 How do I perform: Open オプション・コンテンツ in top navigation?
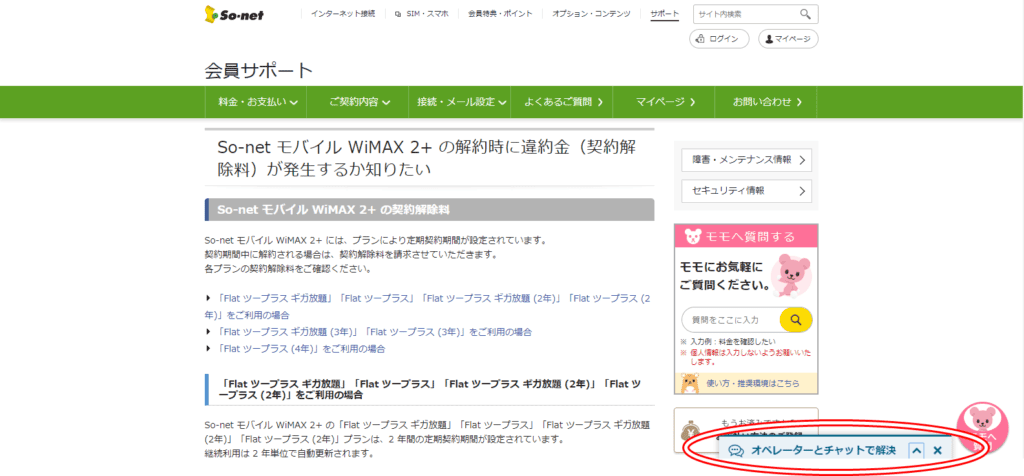pos(591,14)
